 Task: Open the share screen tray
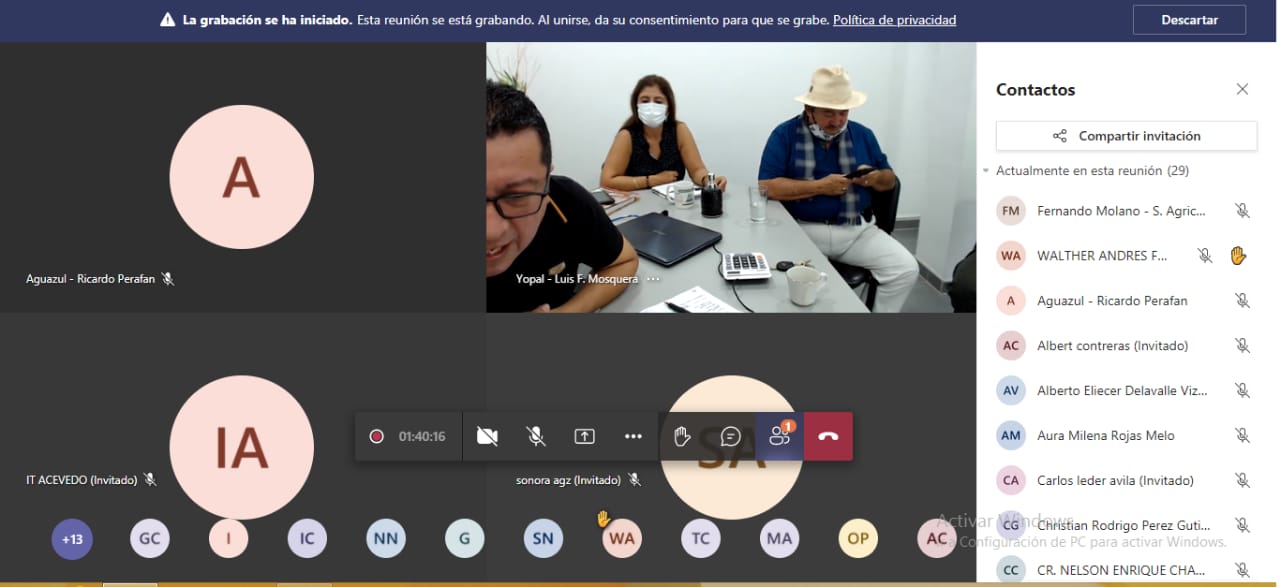click(x=584, y=437)
